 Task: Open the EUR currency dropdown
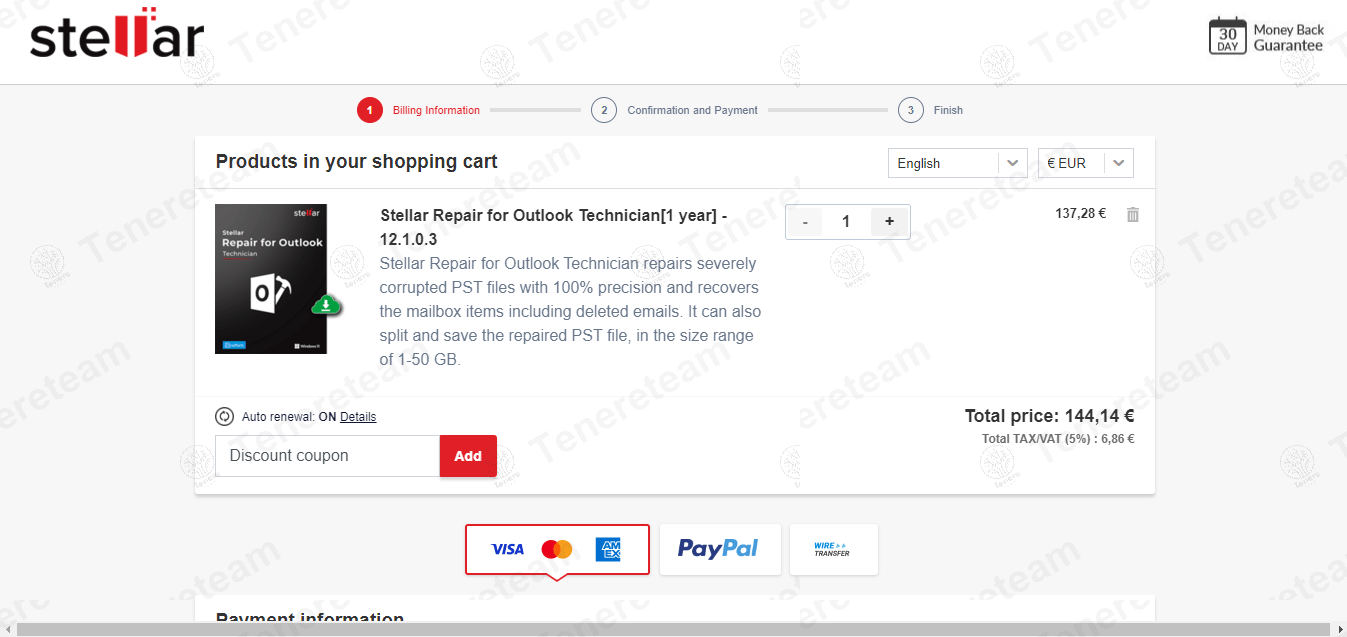click(1085, 163)
